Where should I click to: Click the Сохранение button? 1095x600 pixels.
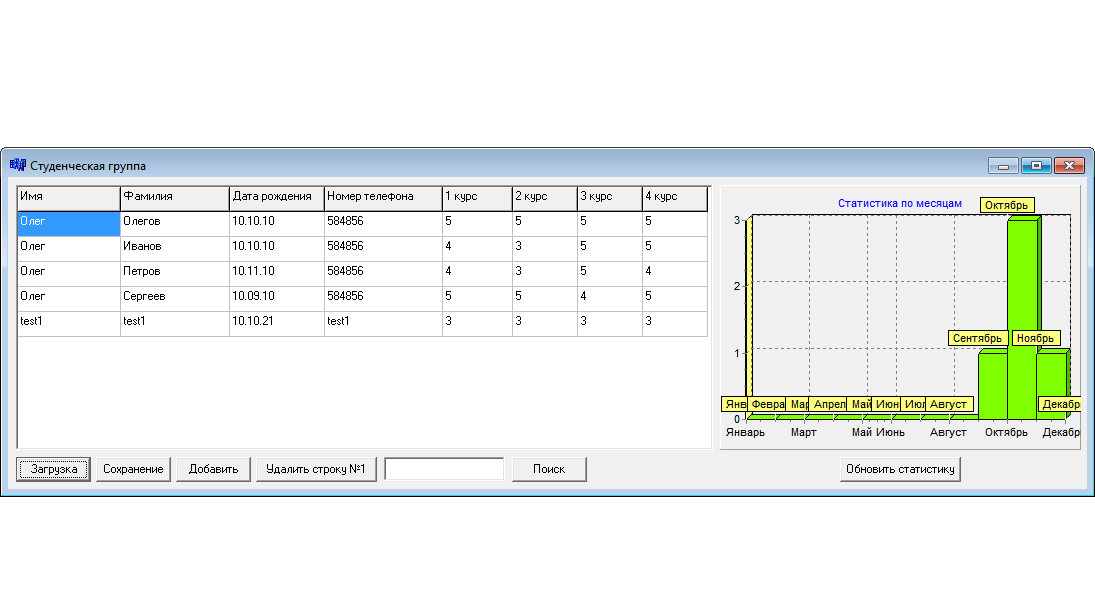click(133, 469)
